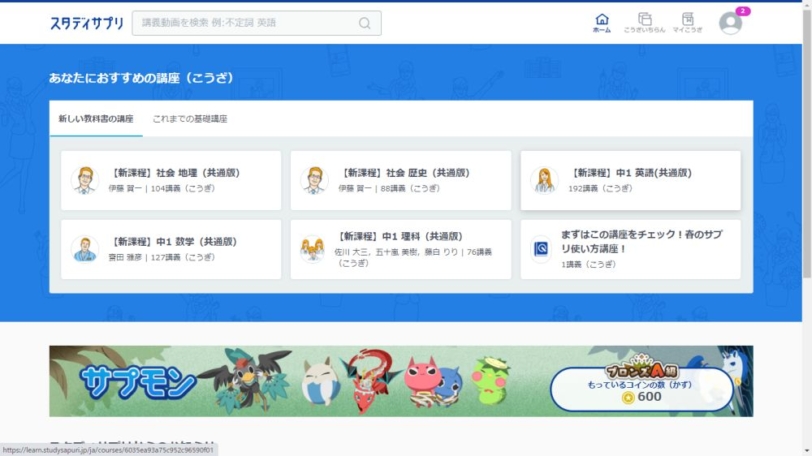Open the 春のサプリ使い方講座 card
This screenshot has width=812, height=456.
(x=630, y=249)
